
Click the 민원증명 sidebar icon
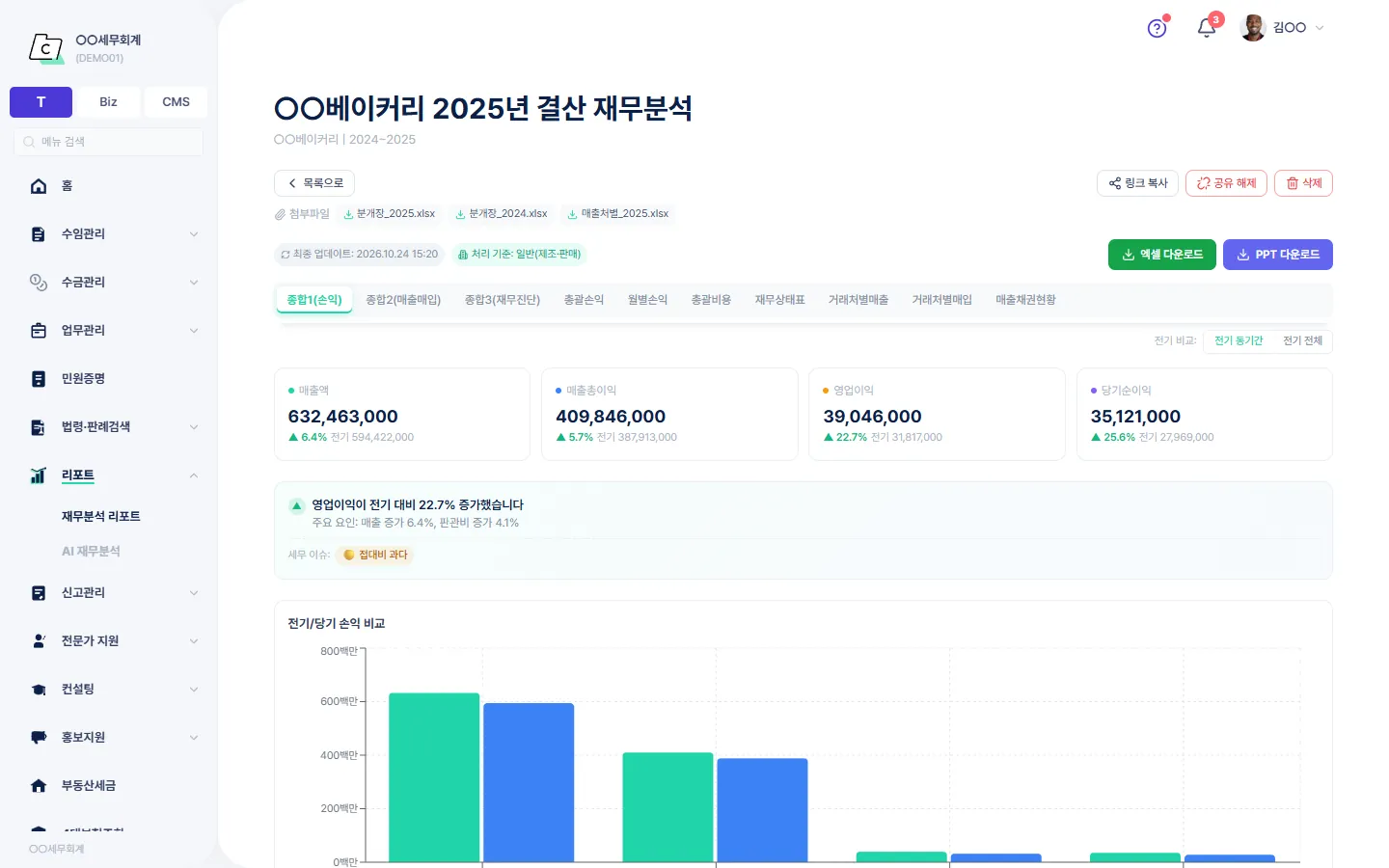(x=39, y=379)
